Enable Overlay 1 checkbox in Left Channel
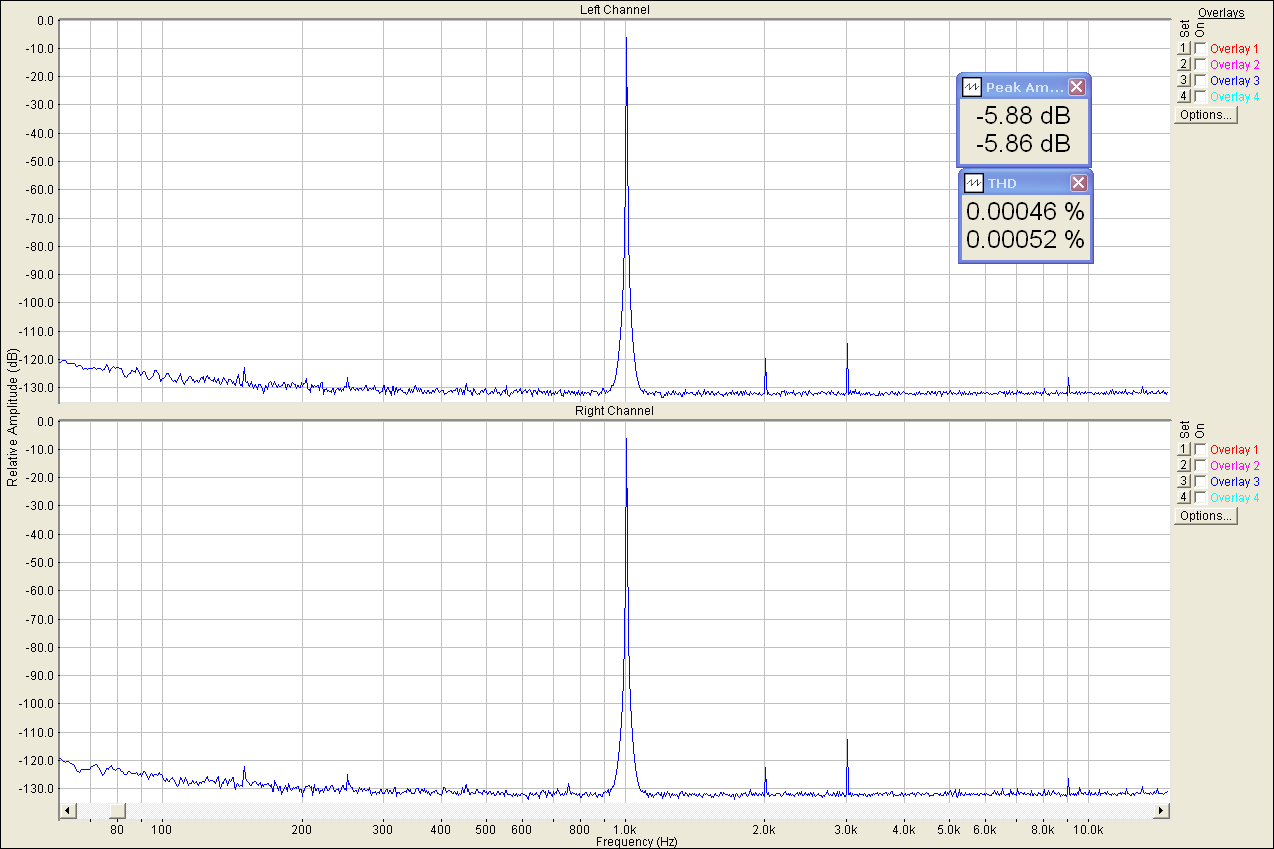The image size is (1274, 849). tap(1200, 48)
